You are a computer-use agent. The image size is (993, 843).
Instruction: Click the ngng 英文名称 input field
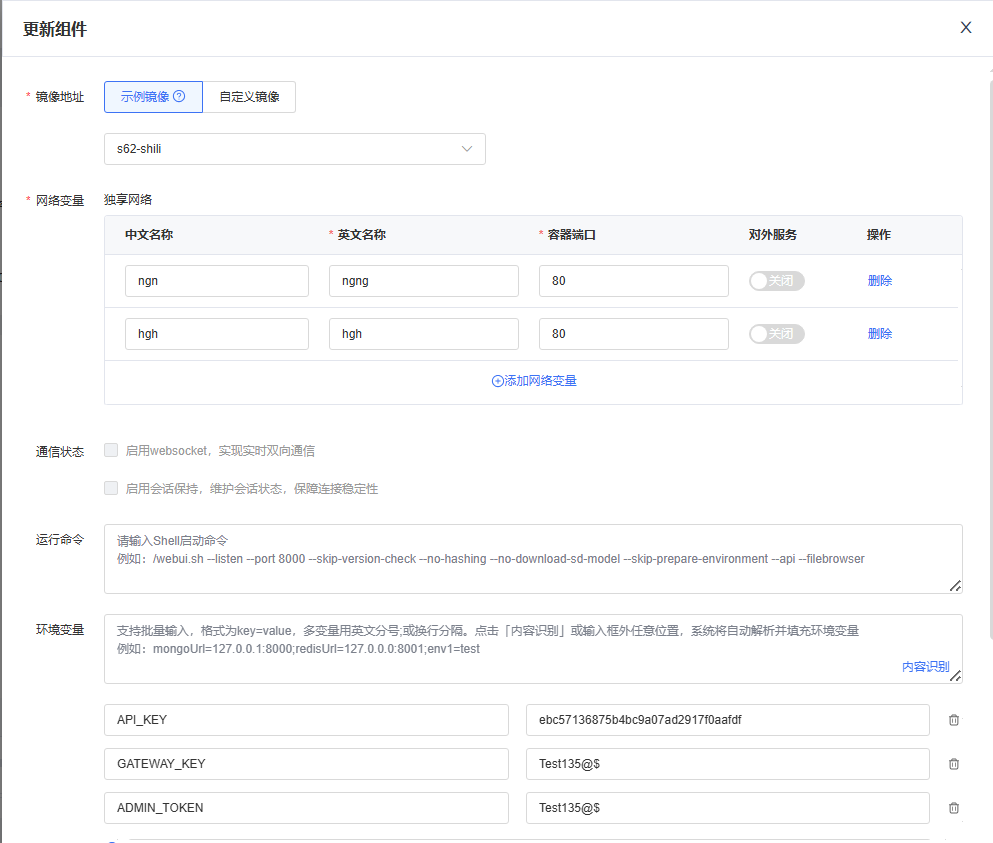(423, 281)
